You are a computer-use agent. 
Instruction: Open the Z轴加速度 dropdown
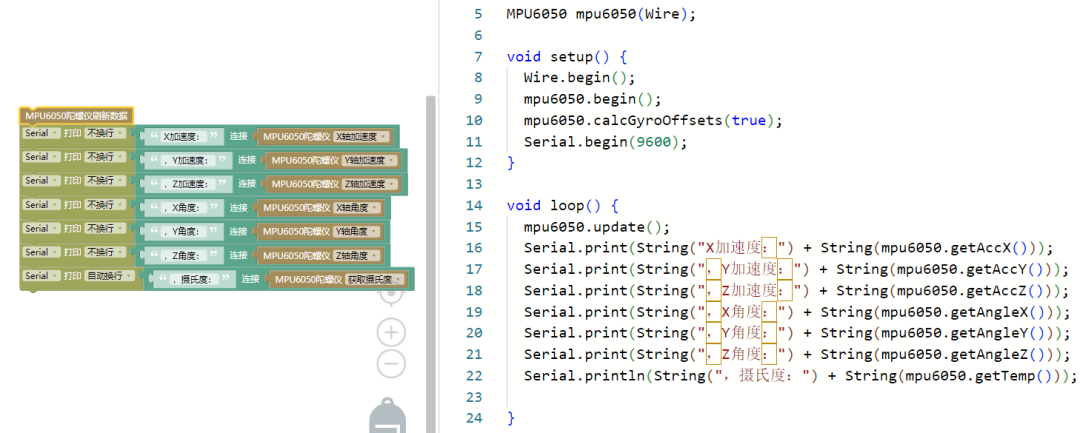point(370,184)
